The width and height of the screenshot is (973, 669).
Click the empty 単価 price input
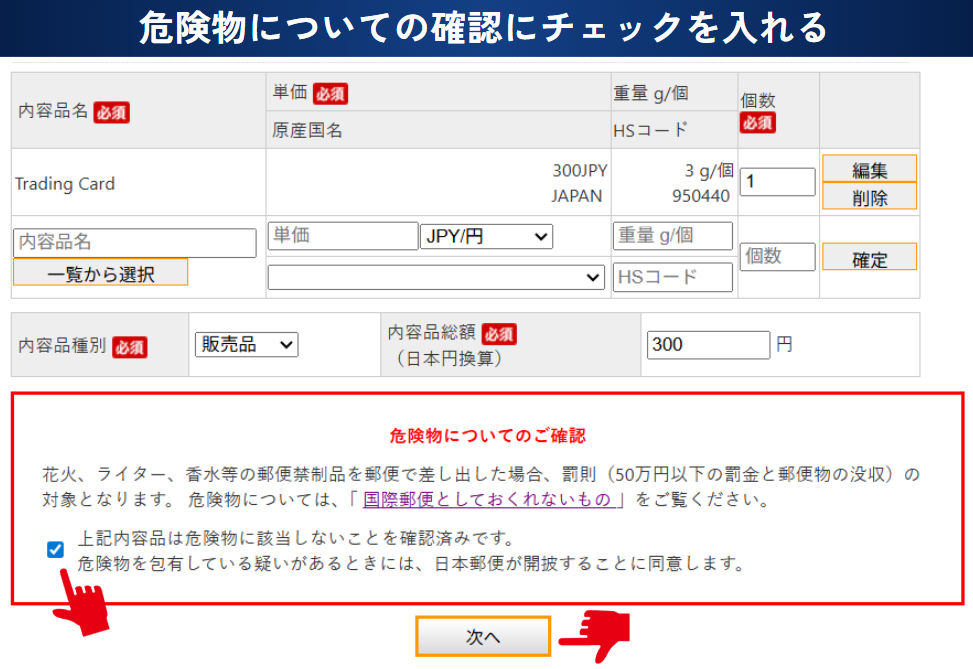[x=342, y=236]
